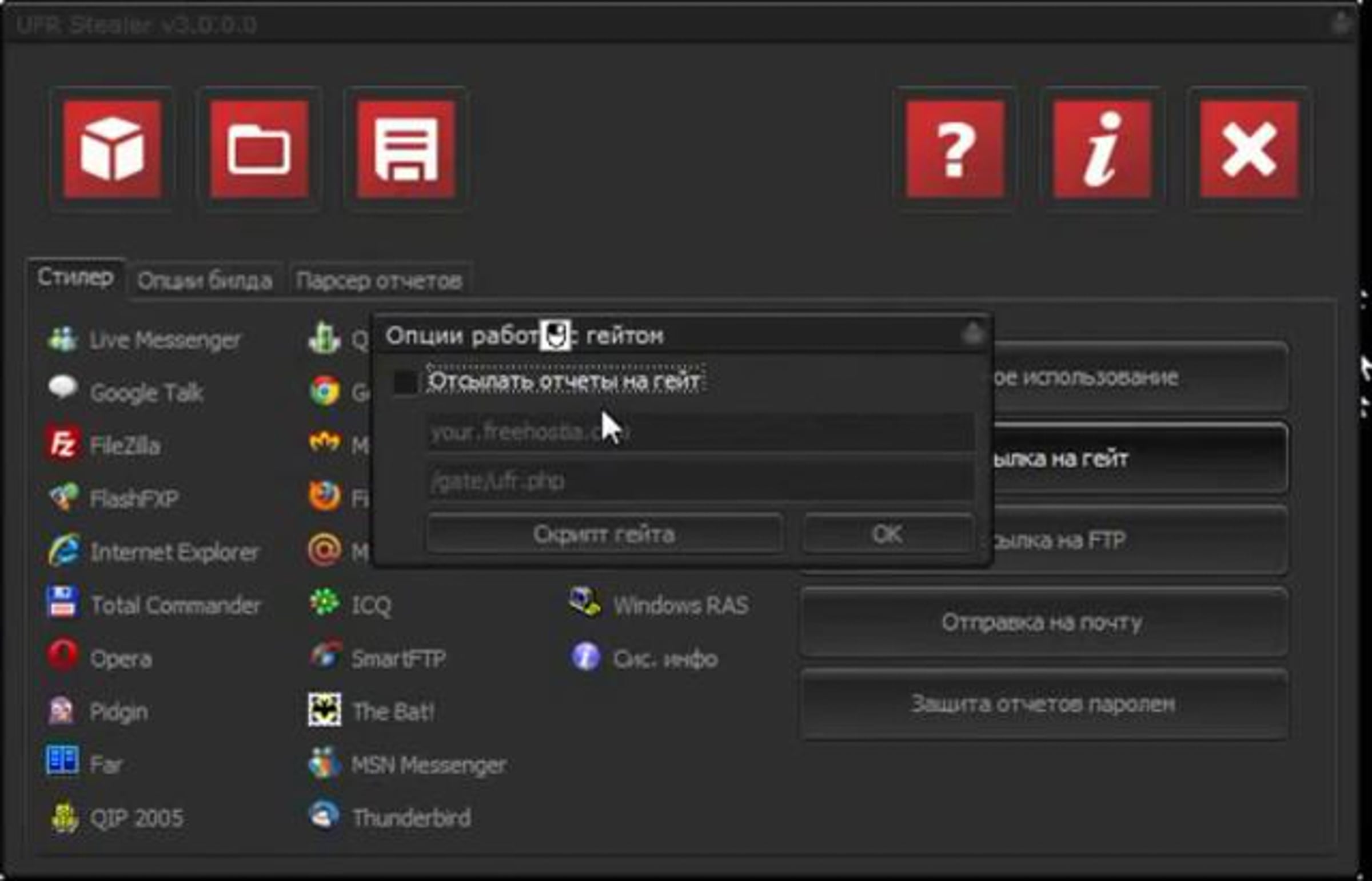The height and width of the screenshot is (881, 1372).
Task: Click the /gate/ufr.php path field
Action: point(700,481)
